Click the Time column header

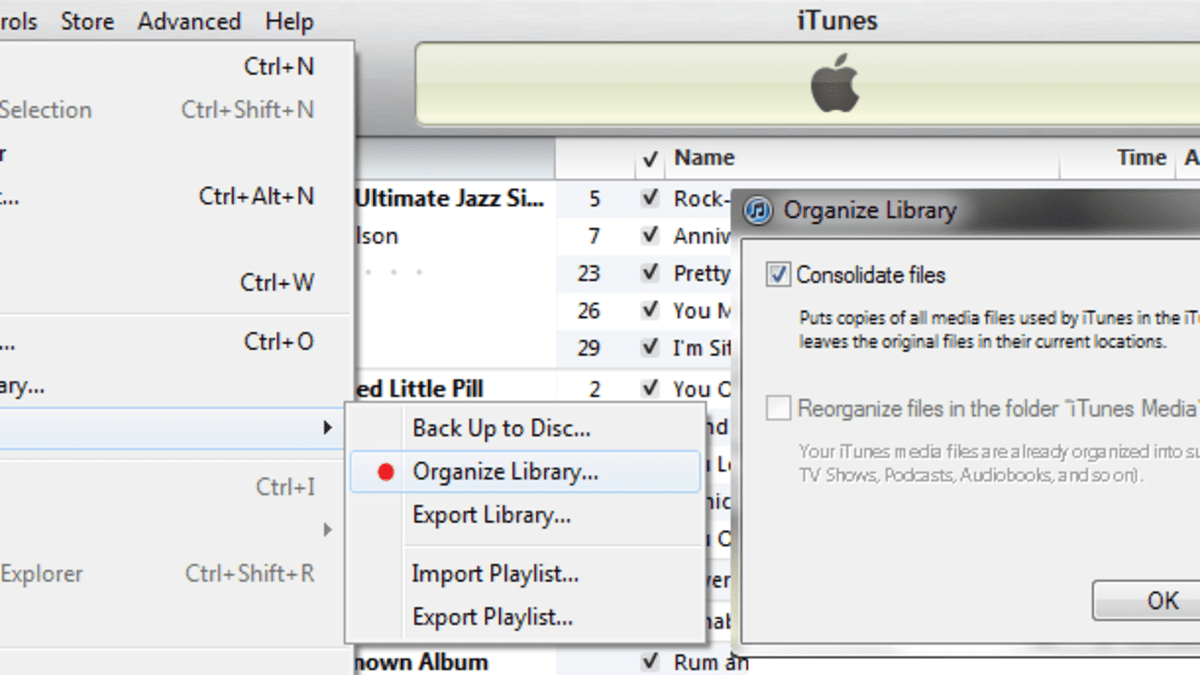point(1141,158)
